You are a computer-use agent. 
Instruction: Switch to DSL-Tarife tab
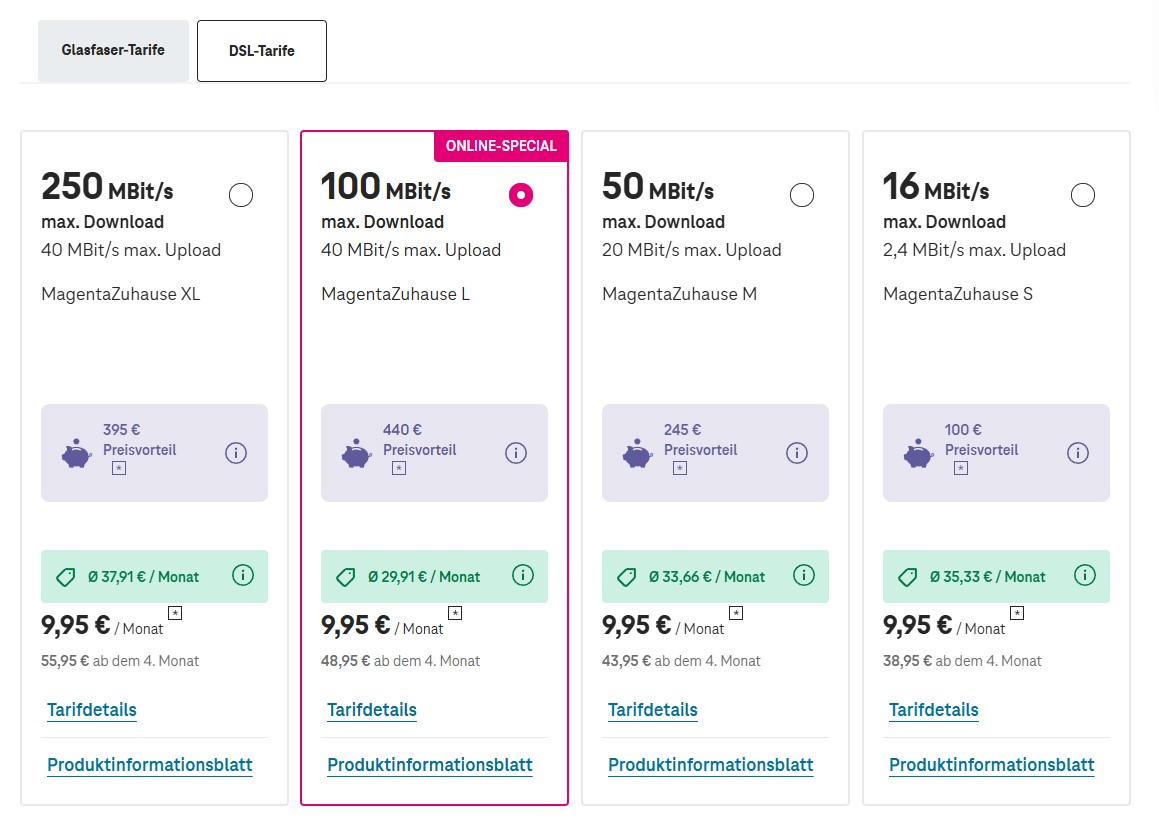click(262, 50)
